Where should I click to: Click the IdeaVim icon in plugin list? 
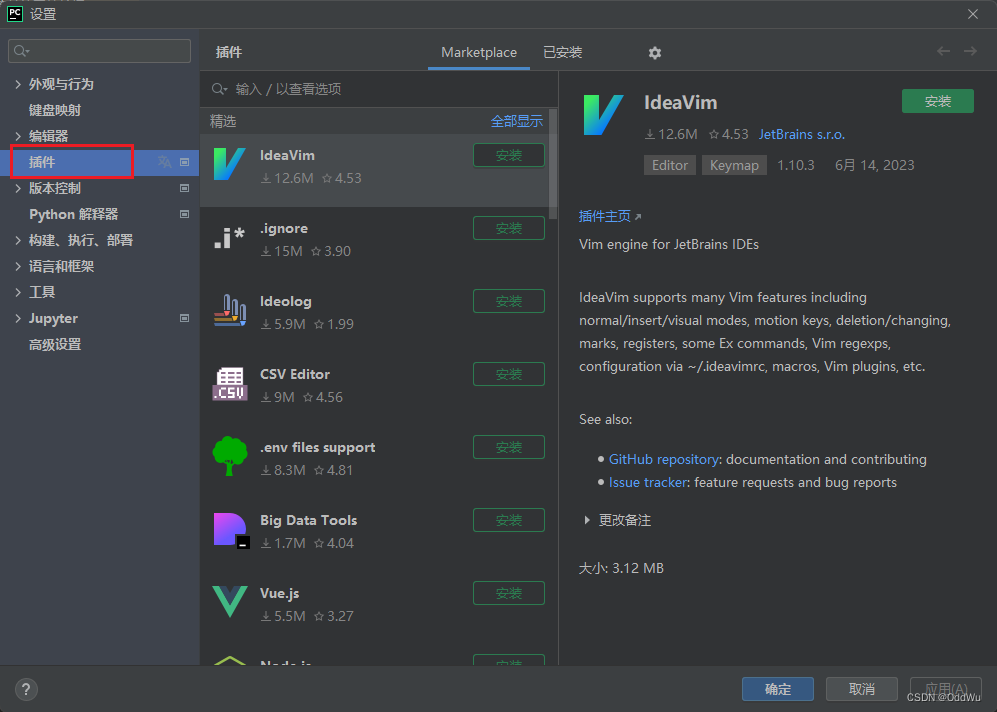point(230,164)
